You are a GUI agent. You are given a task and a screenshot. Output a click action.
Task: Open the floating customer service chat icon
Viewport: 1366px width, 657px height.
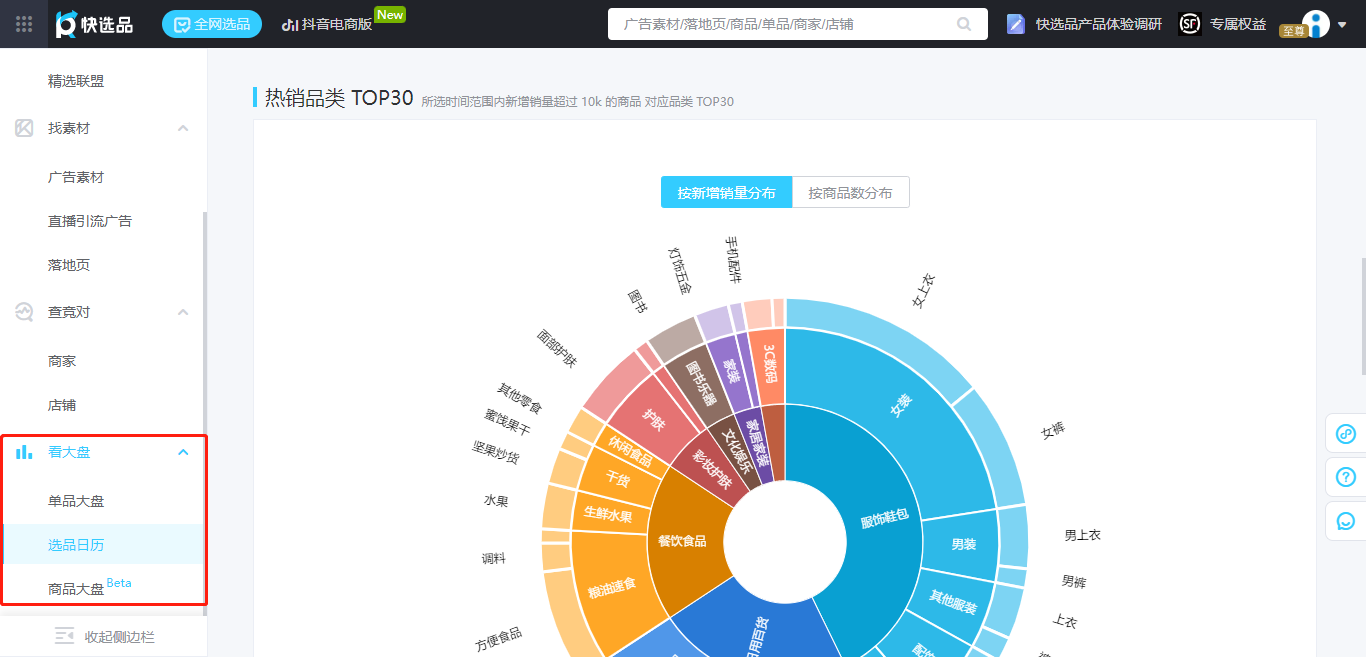[1346, 521]
